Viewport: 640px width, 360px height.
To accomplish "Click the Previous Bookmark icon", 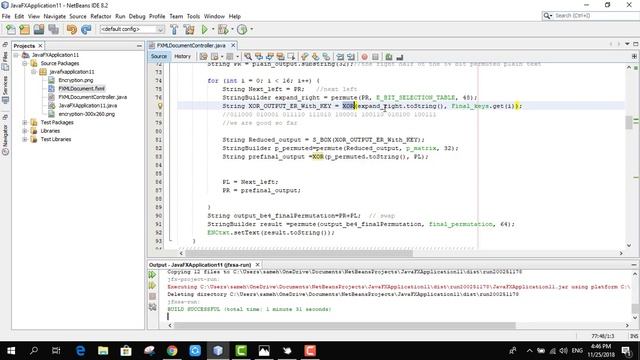I will (x=304, y=57).
